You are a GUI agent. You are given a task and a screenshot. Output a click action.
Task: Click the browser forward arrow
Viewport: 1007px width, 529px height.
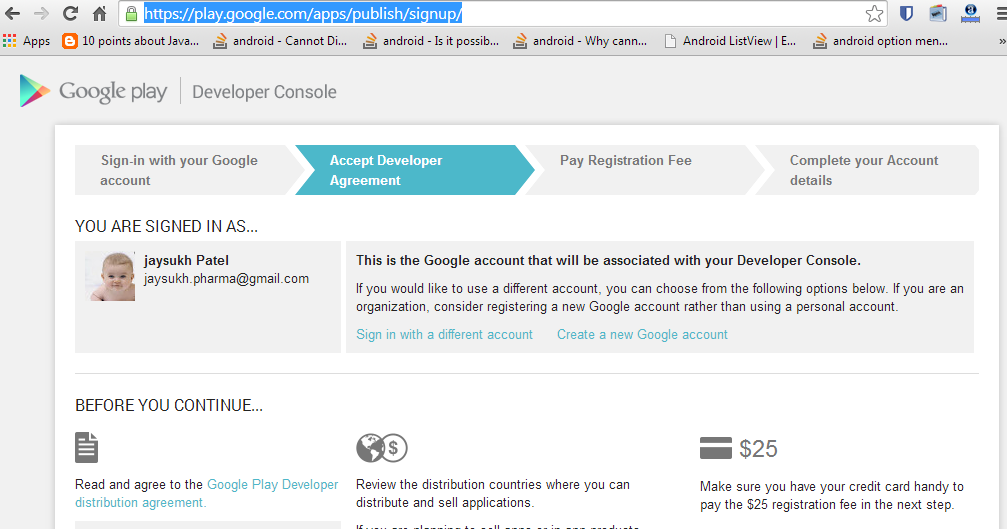click(x=41, y=13)
